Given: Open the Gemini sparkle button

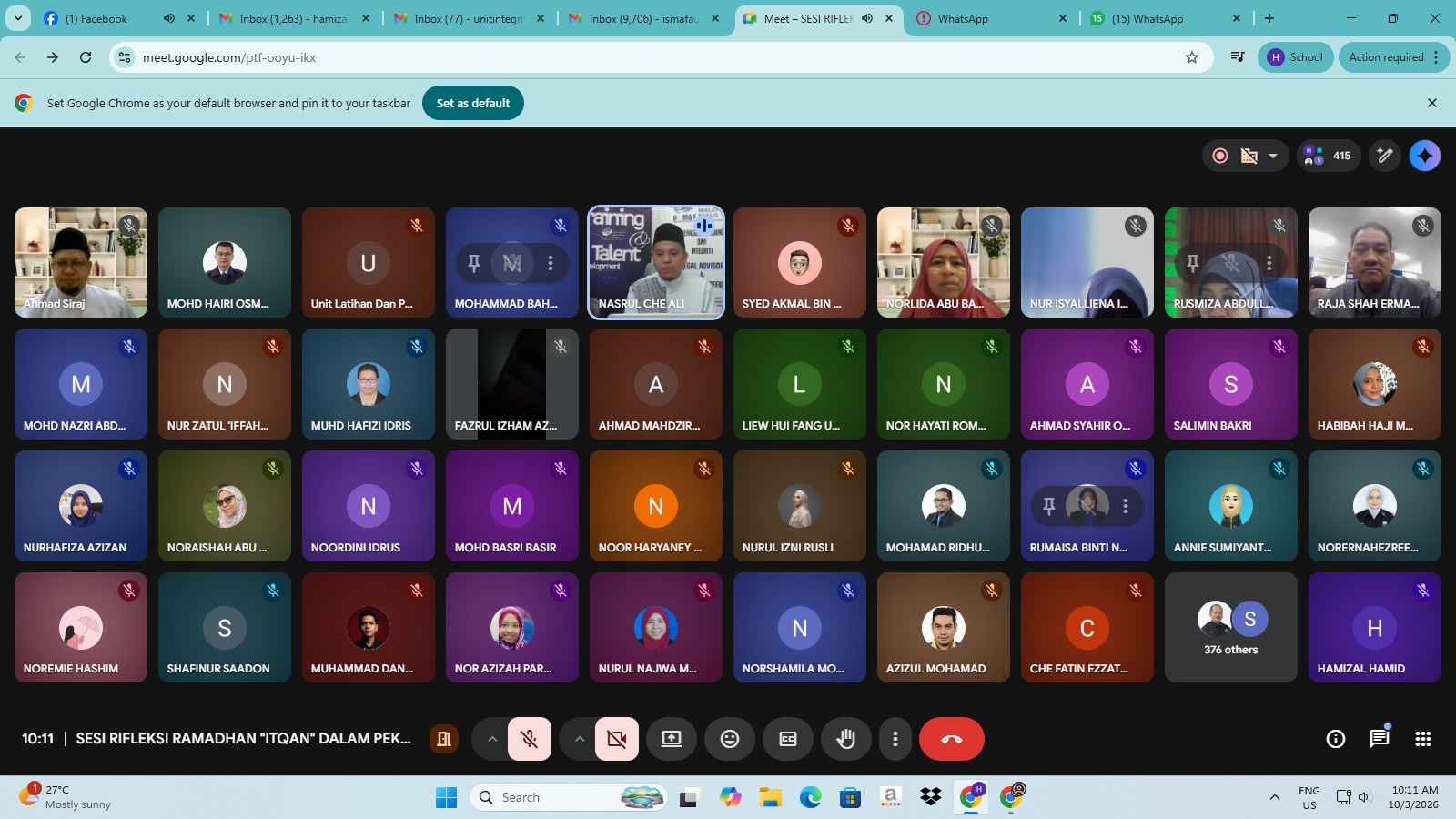Looking at the screenshot, I should [x=1424, y=156].
